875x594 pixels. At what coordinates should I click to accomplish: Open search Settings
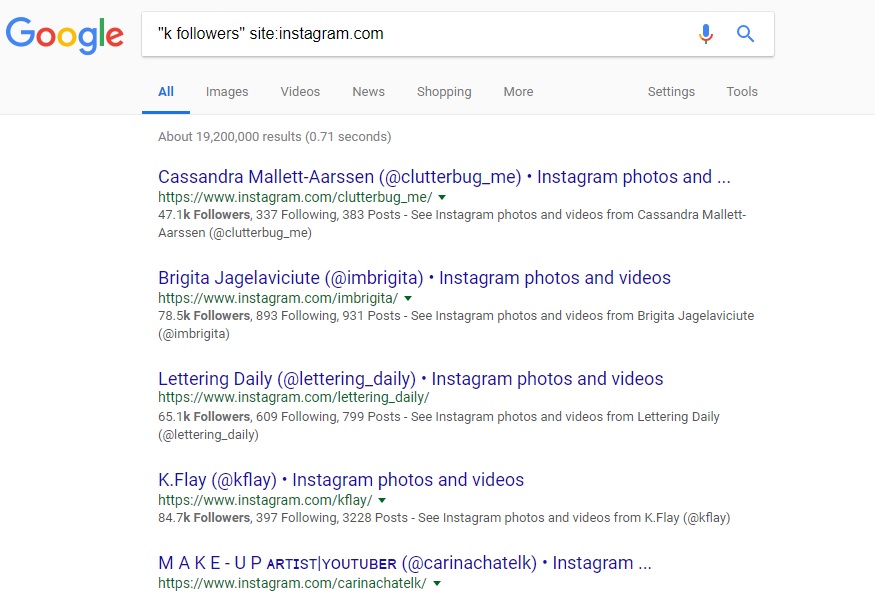[671, 92]
